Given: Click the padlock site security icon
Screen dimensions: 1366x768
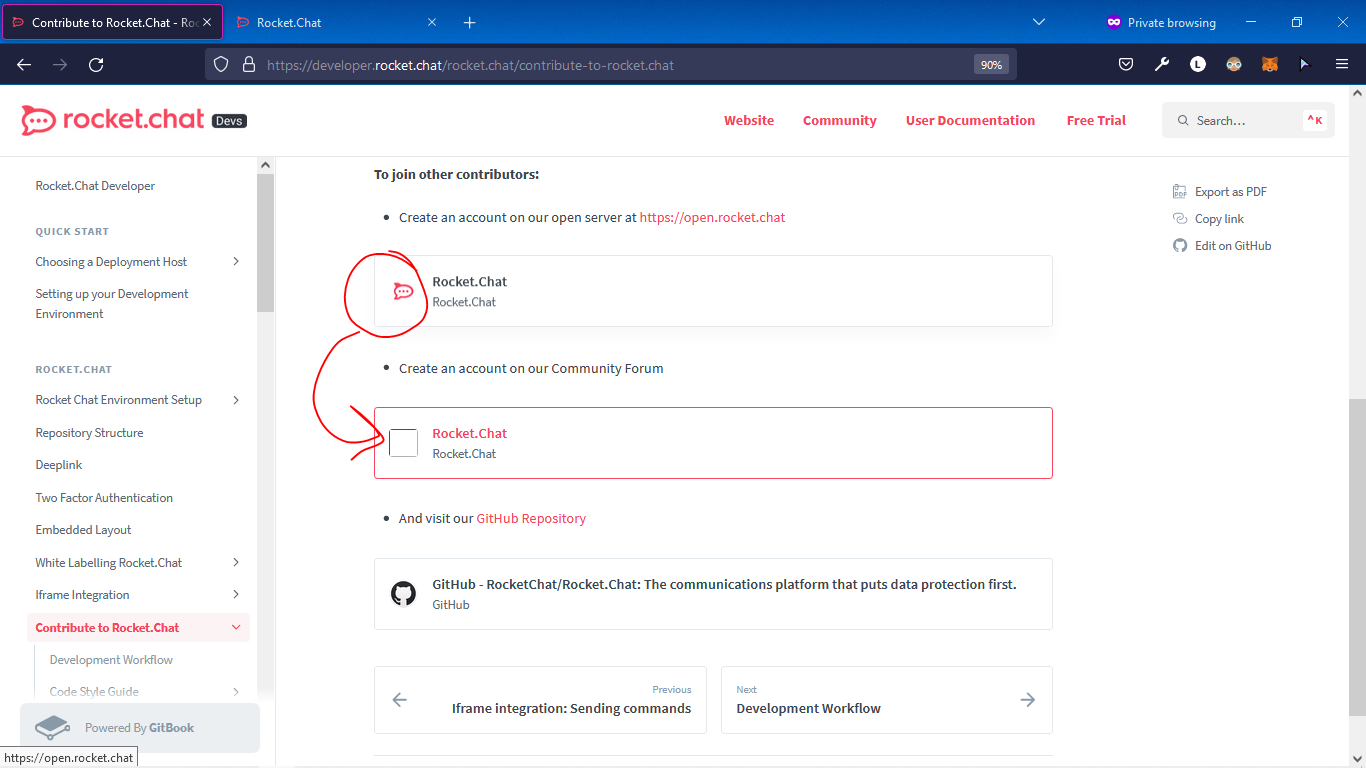Looking at the screenshot, I should [x=249, y=64].
